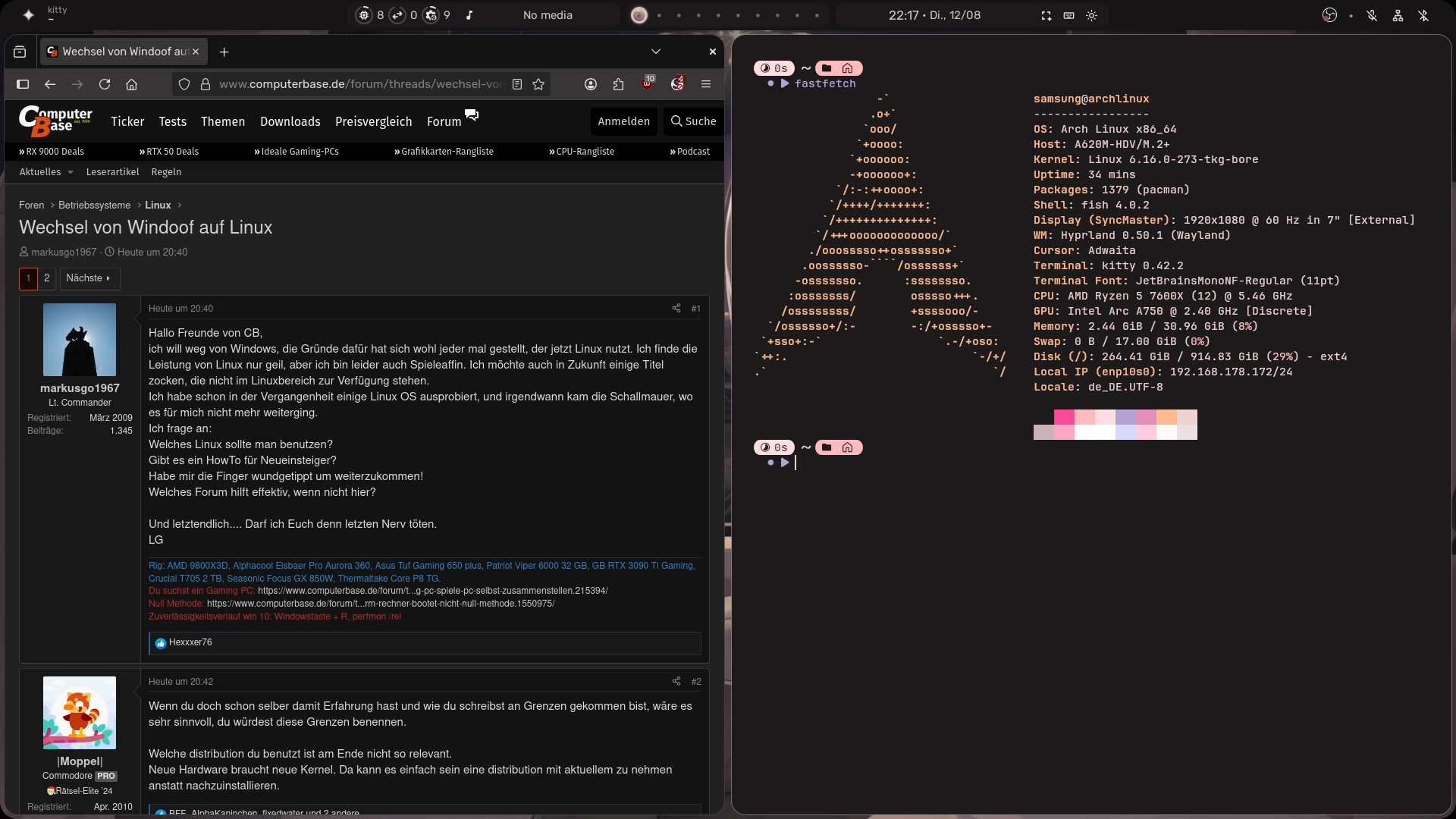1456x819 pixels.
Task: Switch to the Tests navigation tab
Action: point(173,121)
